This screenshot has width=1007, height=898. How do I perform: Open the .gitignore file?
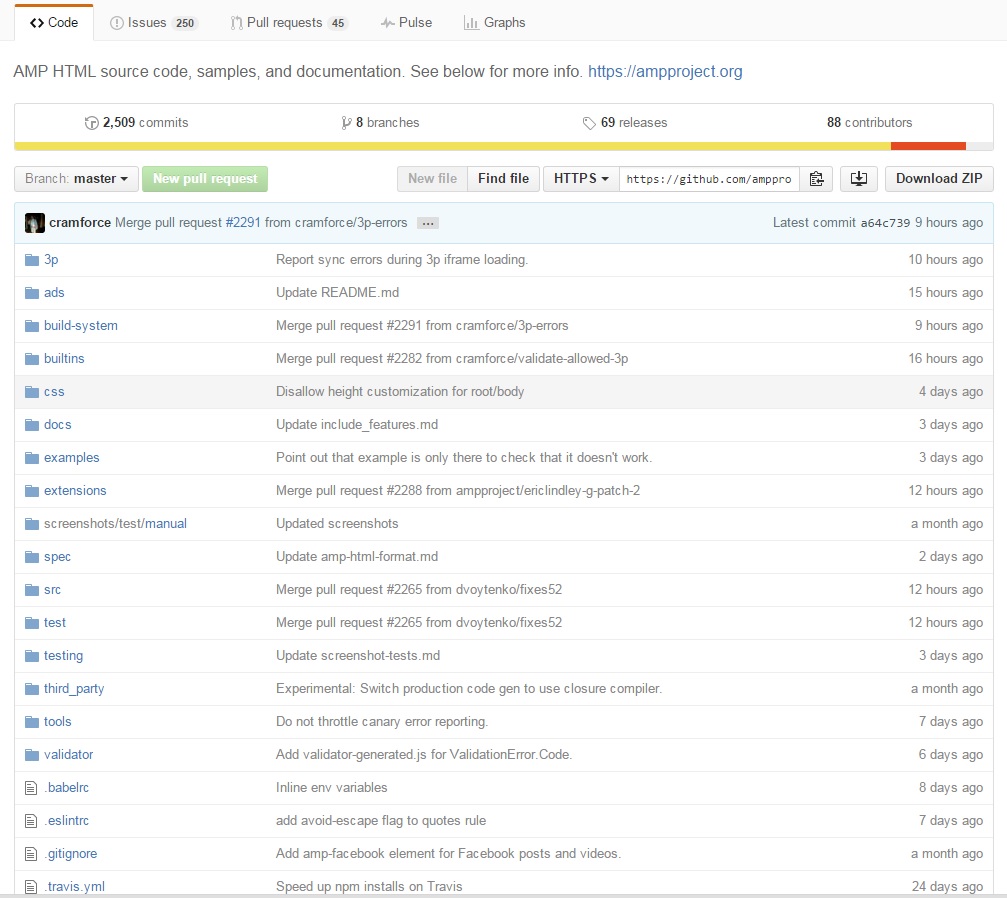click(71, 854)
